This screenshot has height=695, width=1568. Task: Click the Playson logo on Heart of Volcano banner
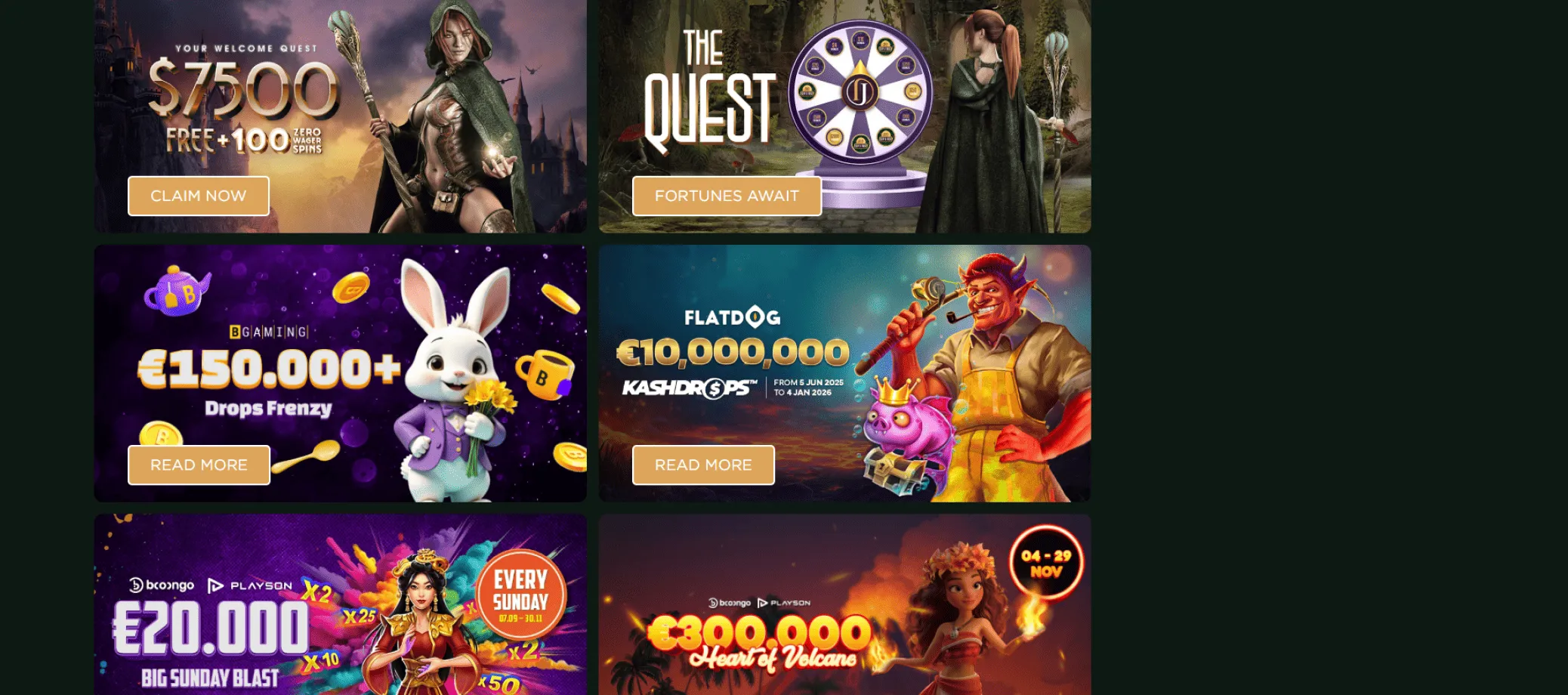[x=784, y=603]
